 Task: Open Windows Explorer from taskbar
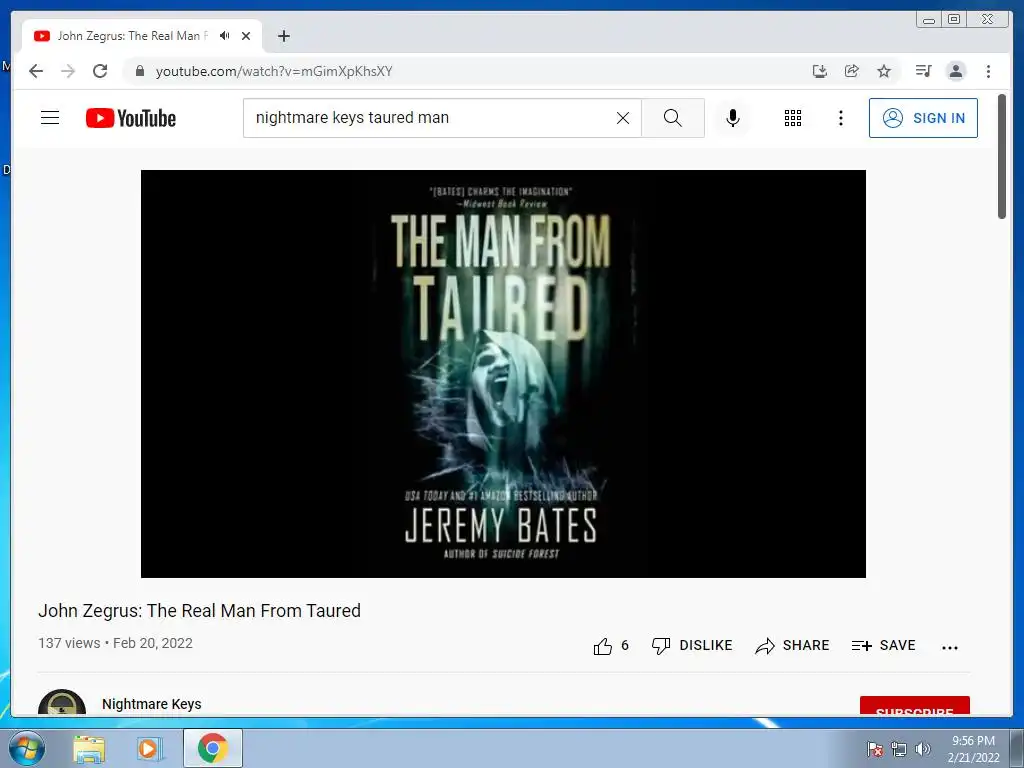(x=89, y=748)
